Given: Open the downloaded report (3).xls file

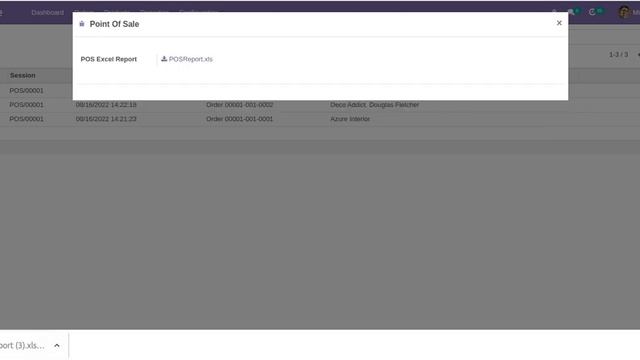Looking at the screenshot, I should click(x=22, y=346).
